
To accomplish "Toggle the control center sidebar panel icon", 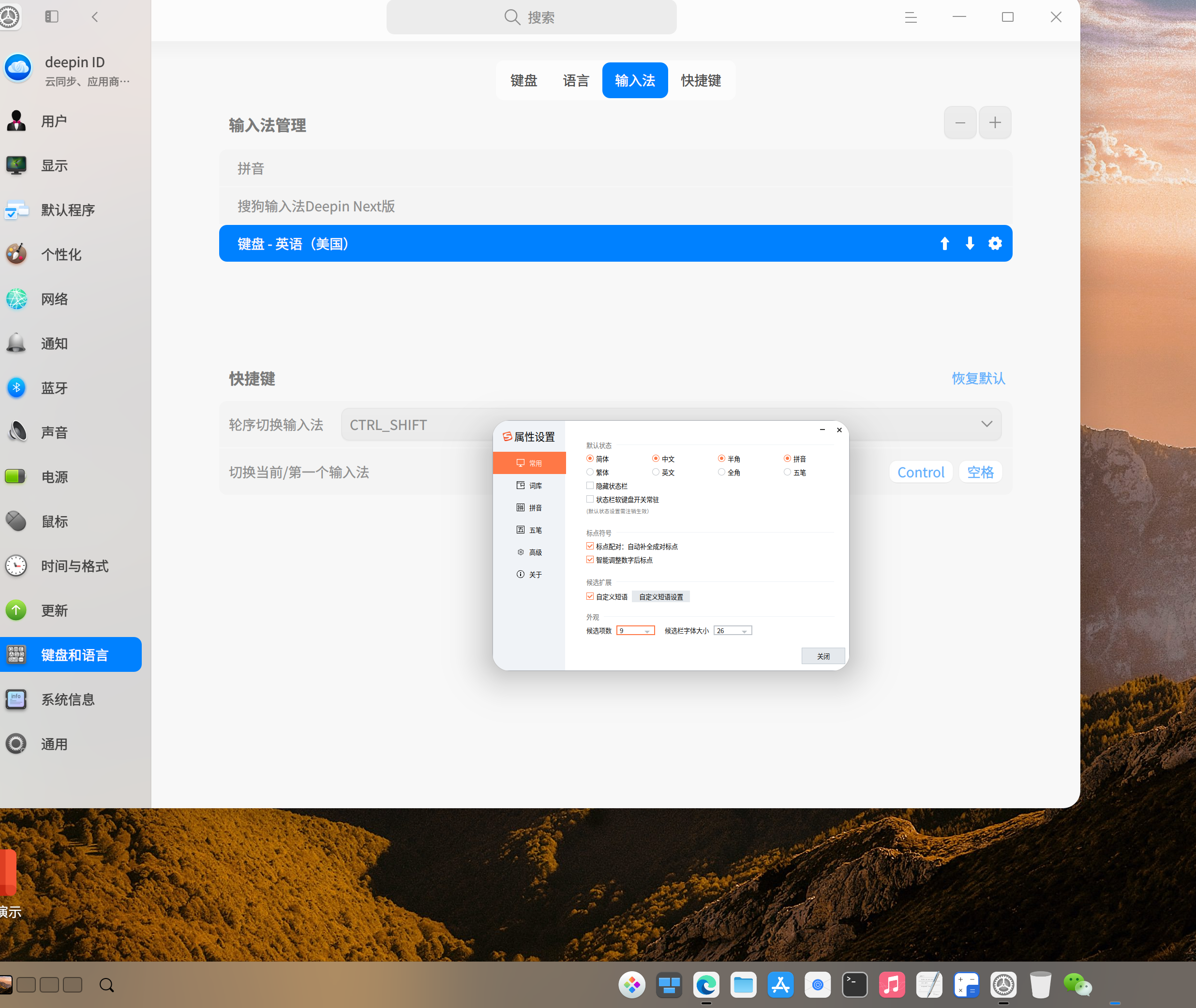I will tap(51, 16).
